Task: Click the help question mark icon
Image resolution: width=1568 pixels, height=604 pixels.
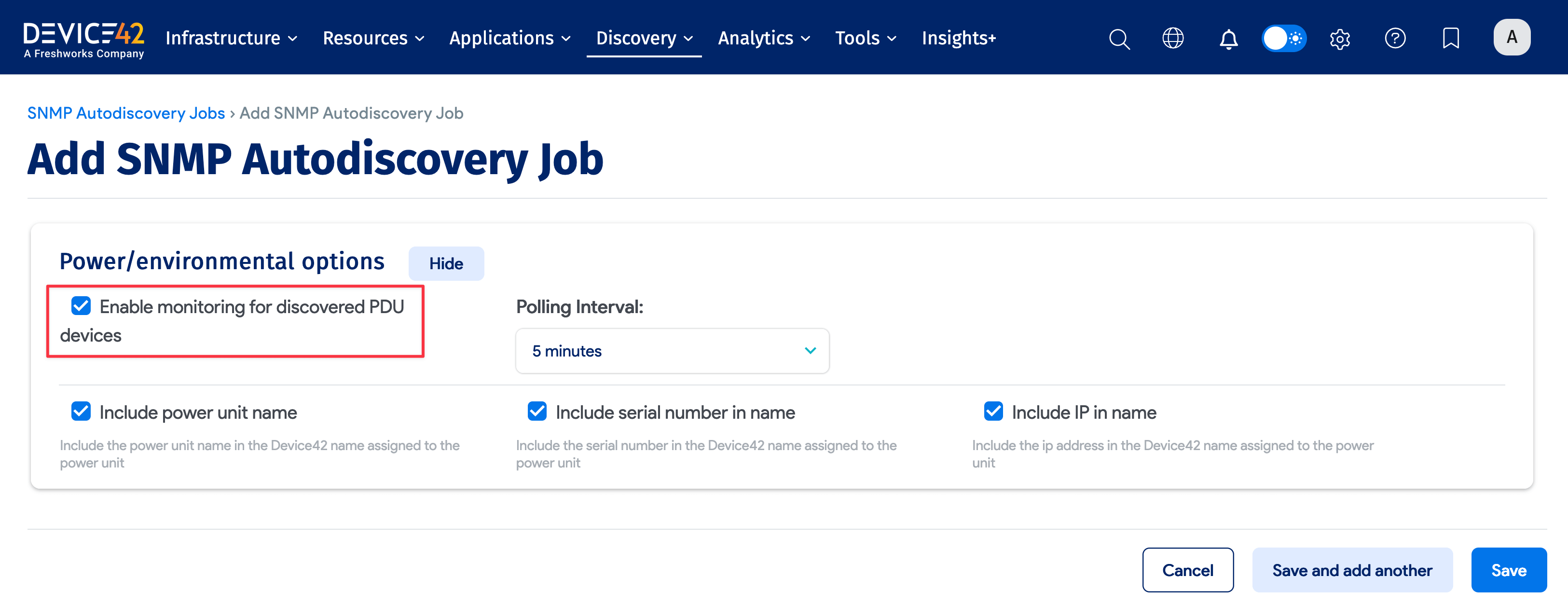Action: click(x=1394, y=39)
